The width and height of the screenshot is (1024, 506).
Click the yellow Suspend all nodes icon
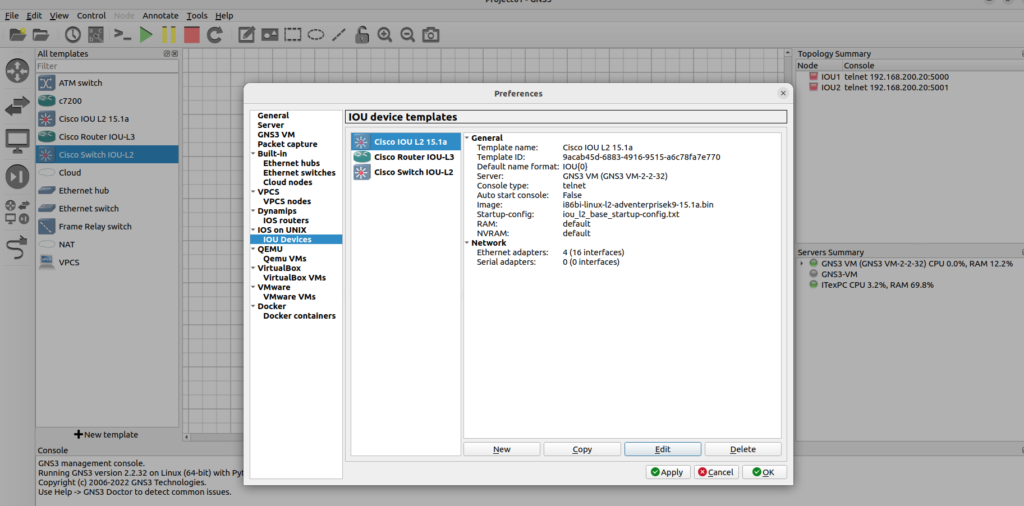(x=168, y=35)
